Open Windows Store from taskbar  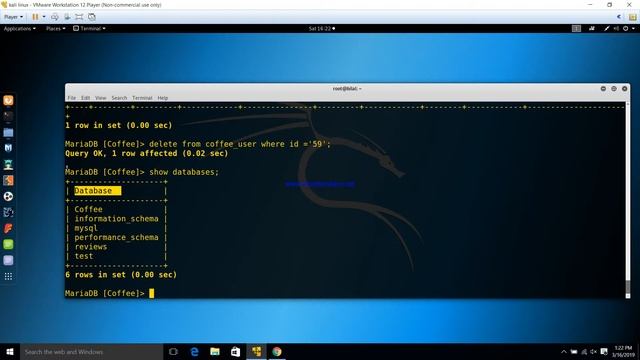pos(236,352)
